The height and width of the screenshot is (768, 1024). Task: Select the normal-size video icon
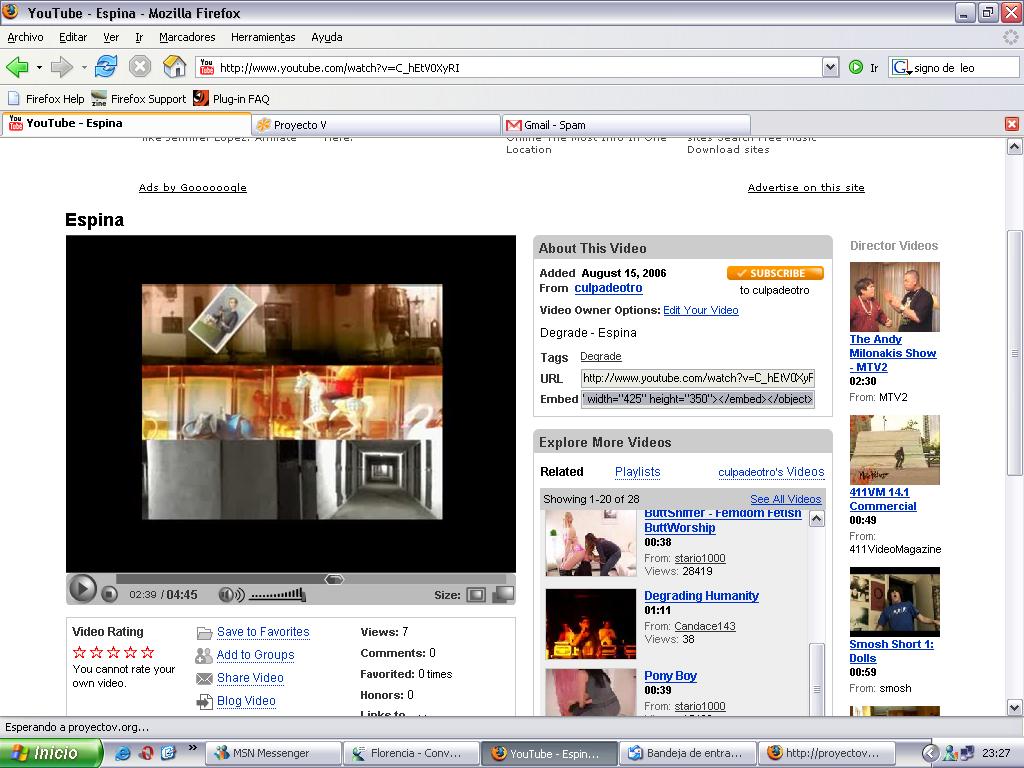point(476,594)
